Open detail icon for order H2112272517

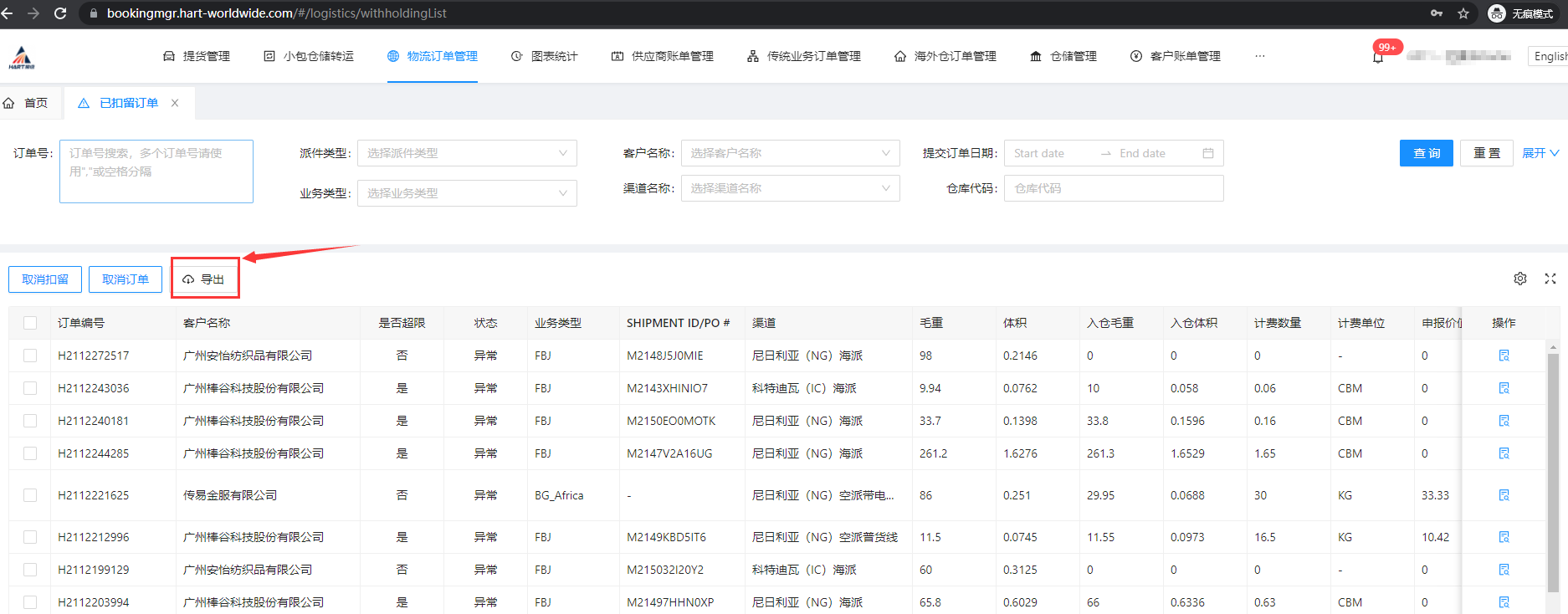click(1504, 356)
